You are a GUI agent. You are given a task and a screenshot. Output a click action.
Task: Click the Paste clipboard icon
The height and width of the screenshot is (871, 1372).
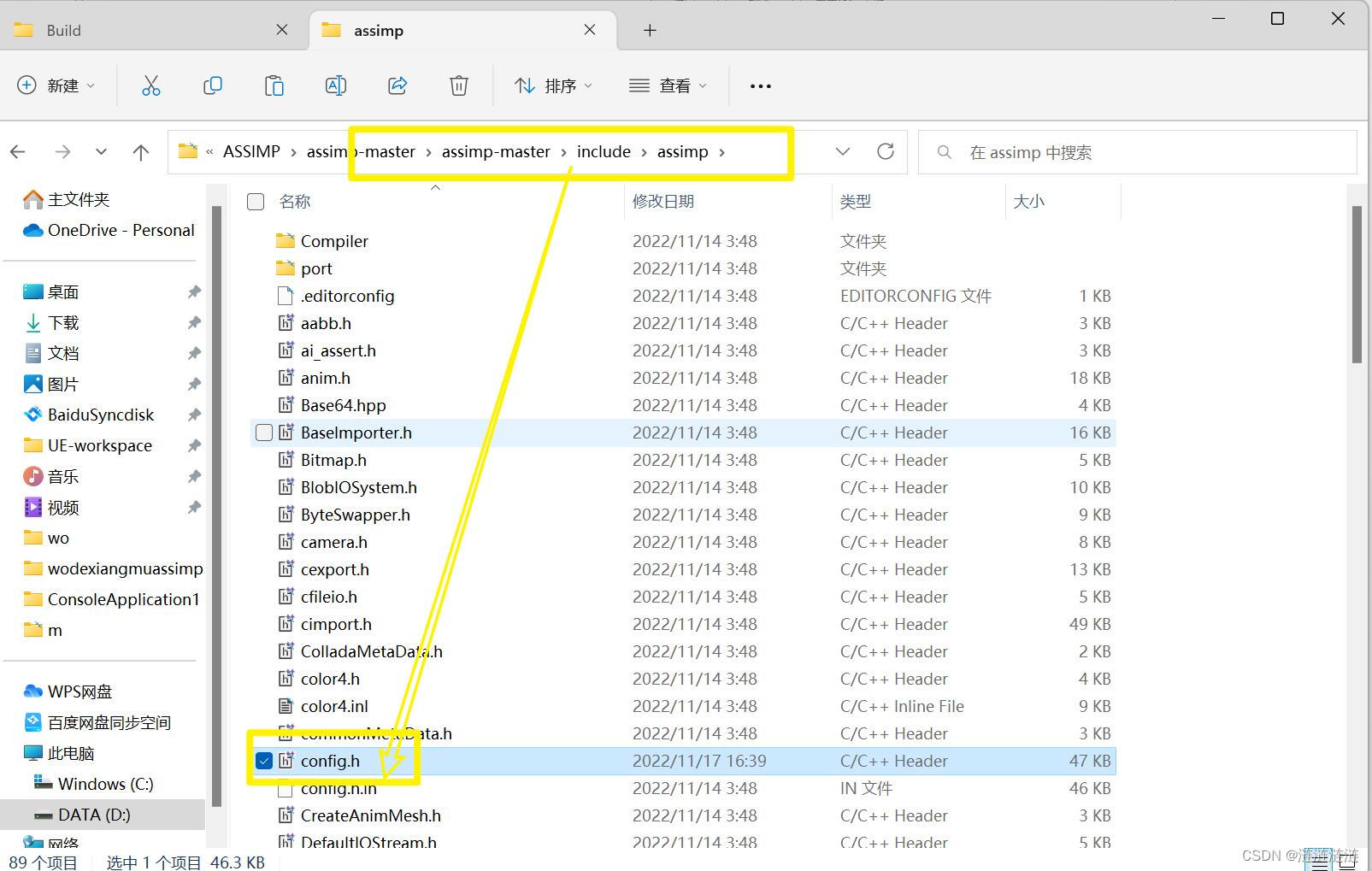tap(274, 85)
